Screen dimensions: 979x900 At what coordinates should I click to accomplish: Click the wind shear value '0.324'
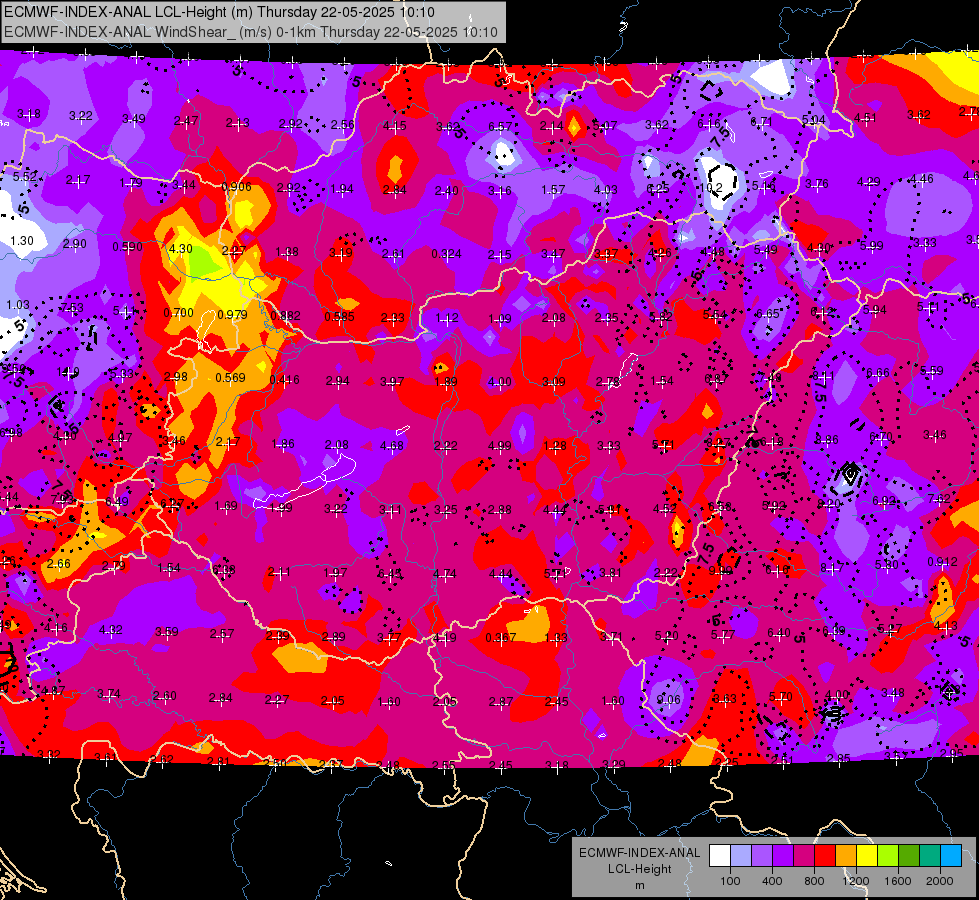[x=446, y=254]
